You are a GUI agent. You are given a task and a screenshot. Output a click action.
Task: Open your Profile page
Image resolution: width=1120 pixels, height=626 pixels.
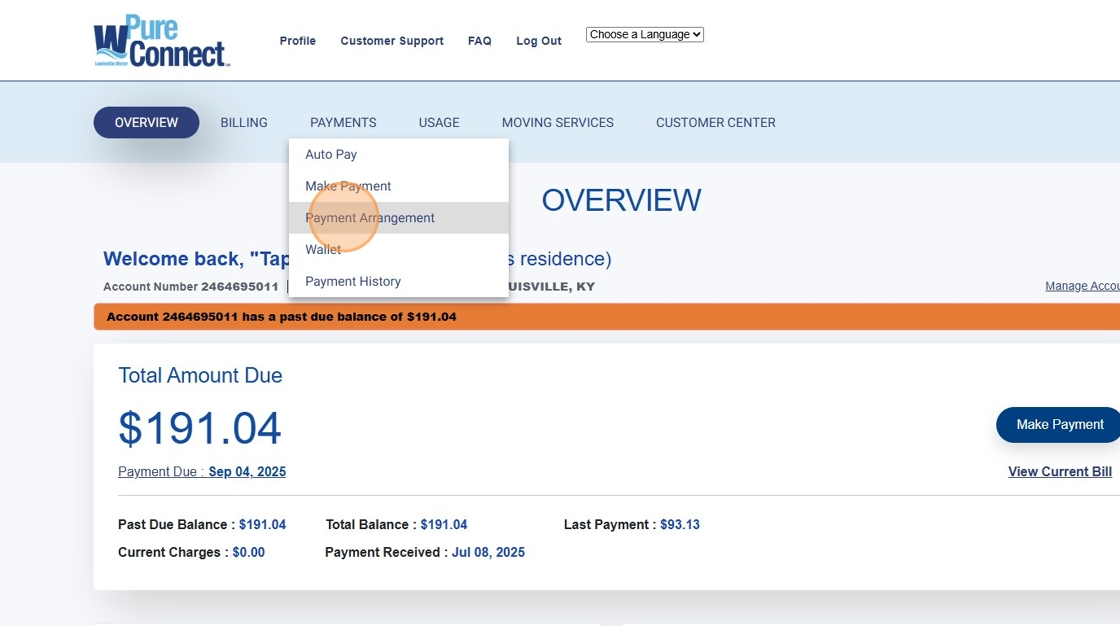(x=297, y=41)
